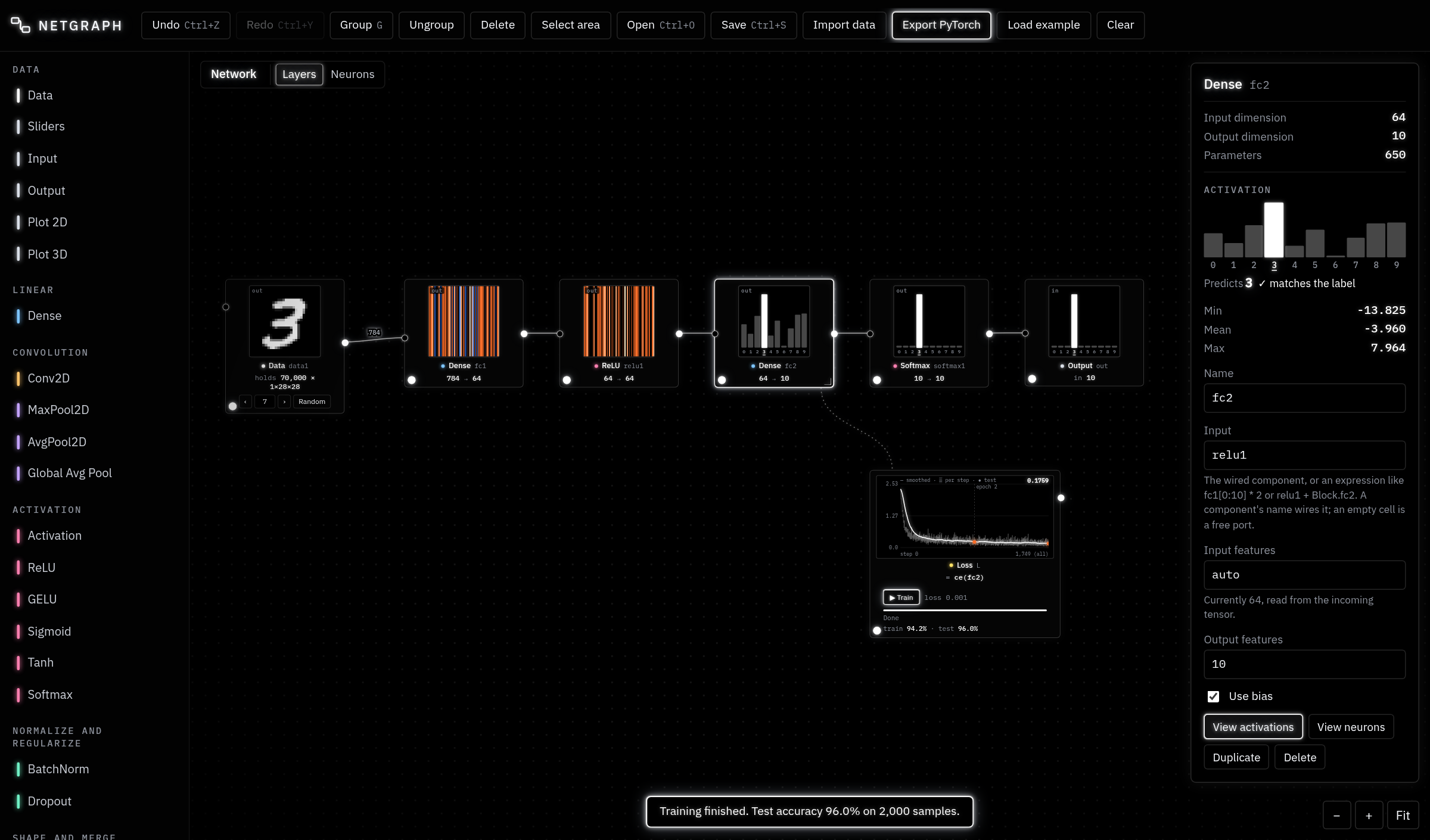This screenshot has width=1430, height=840.
Task: Select the Softmax softmax1 node
Action: [x=929, y=333]
